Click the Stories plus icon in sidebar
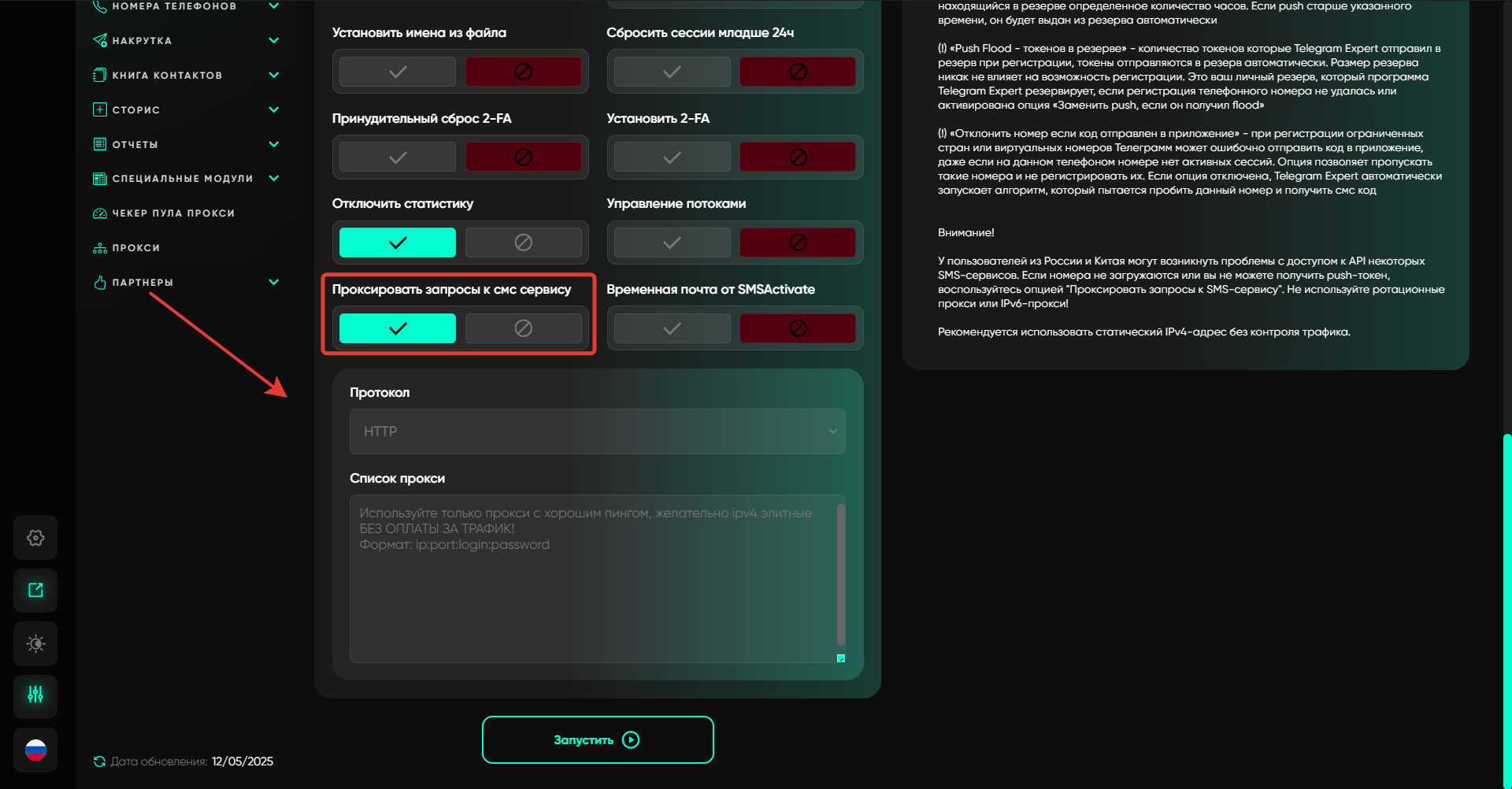Image resolution: width=1512 pixels, height=789 pixels. coord(100,109)
